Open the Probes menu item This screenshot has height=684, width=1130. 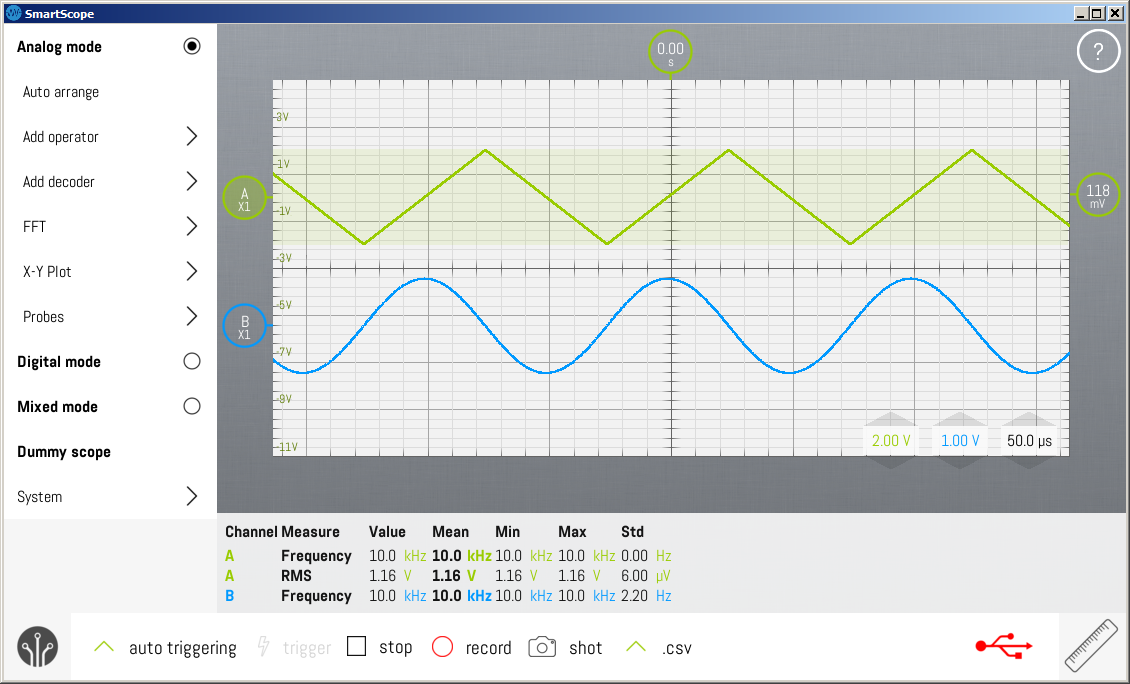[110, 316]
